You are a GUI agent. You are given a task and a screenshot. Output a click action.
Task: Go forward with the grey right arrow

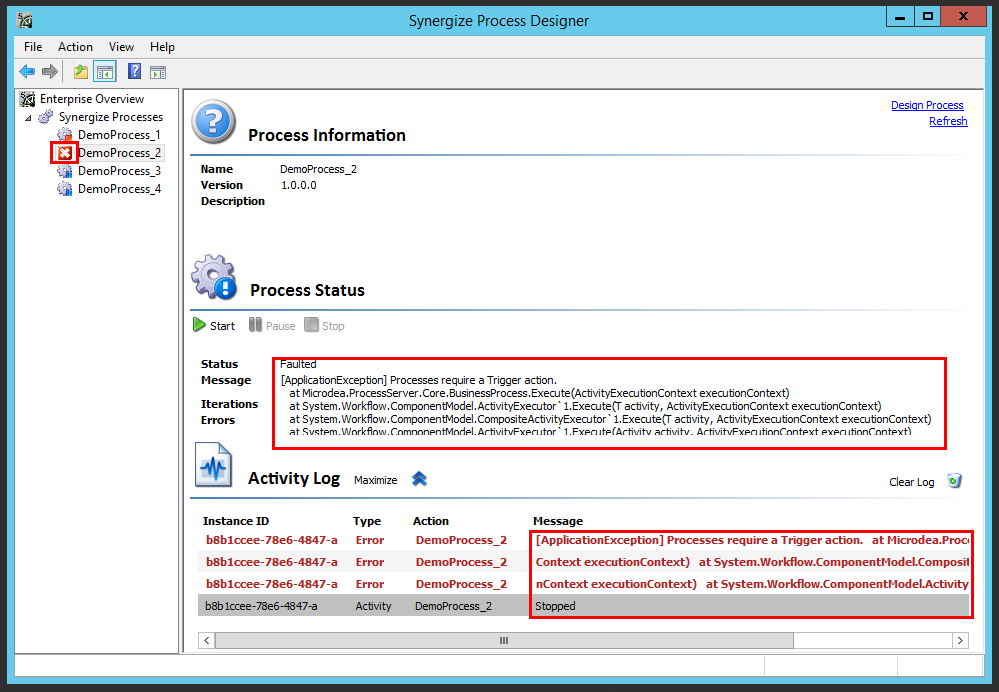(x=50, y=72)
